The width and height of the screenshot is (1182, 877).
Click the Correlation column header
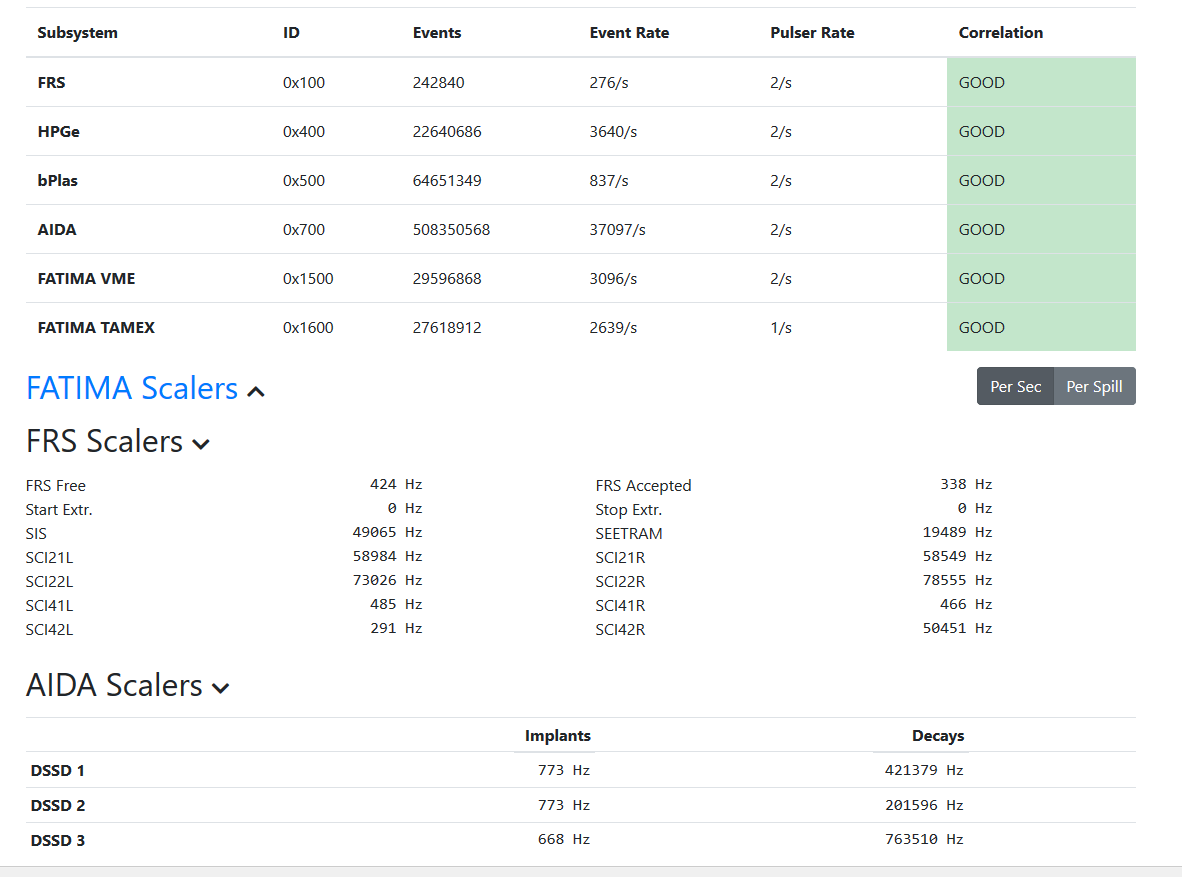[1000, 32]
